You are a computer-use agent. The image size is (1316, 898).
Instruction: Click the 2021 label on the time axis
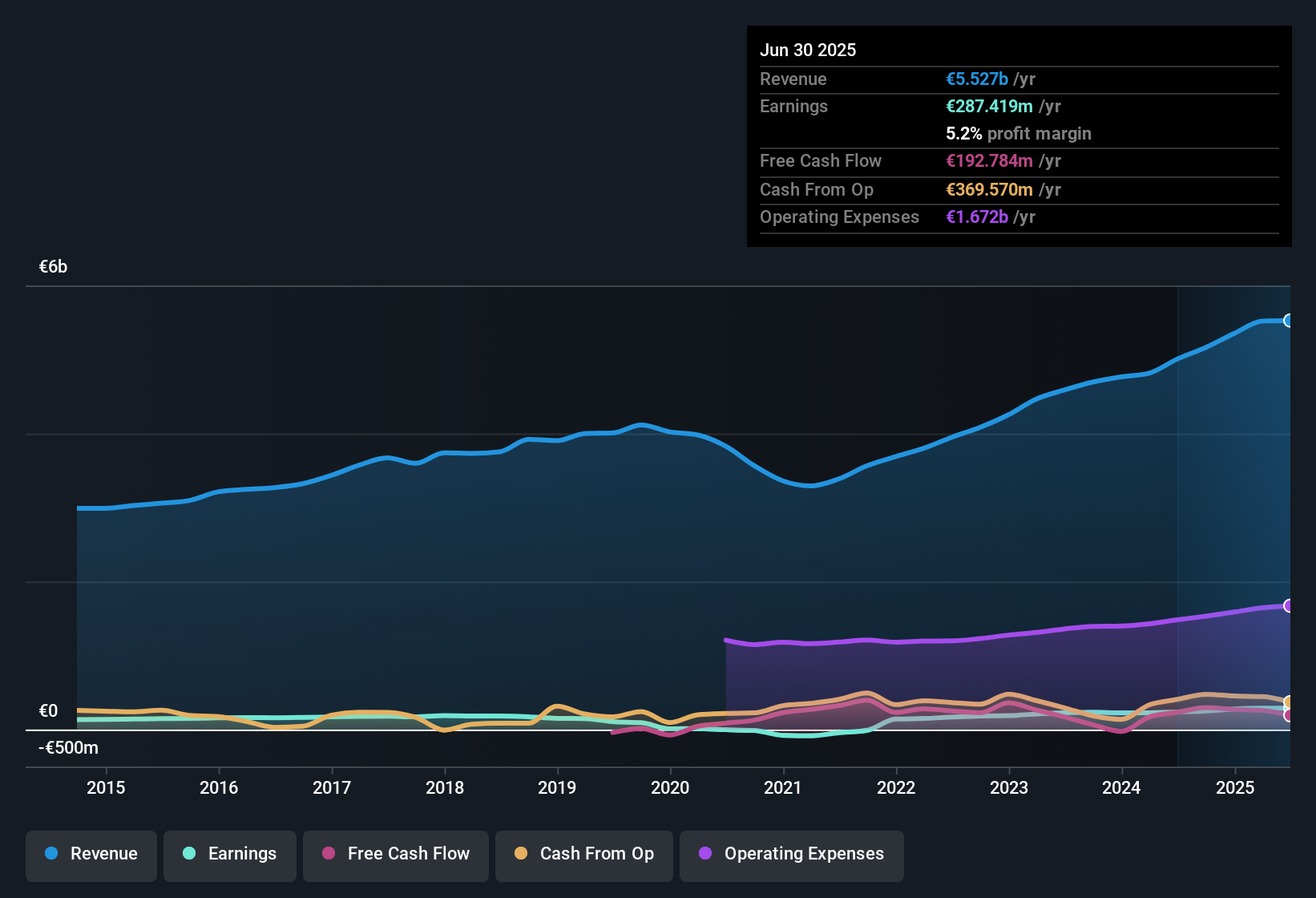click(x=784, y=787)
